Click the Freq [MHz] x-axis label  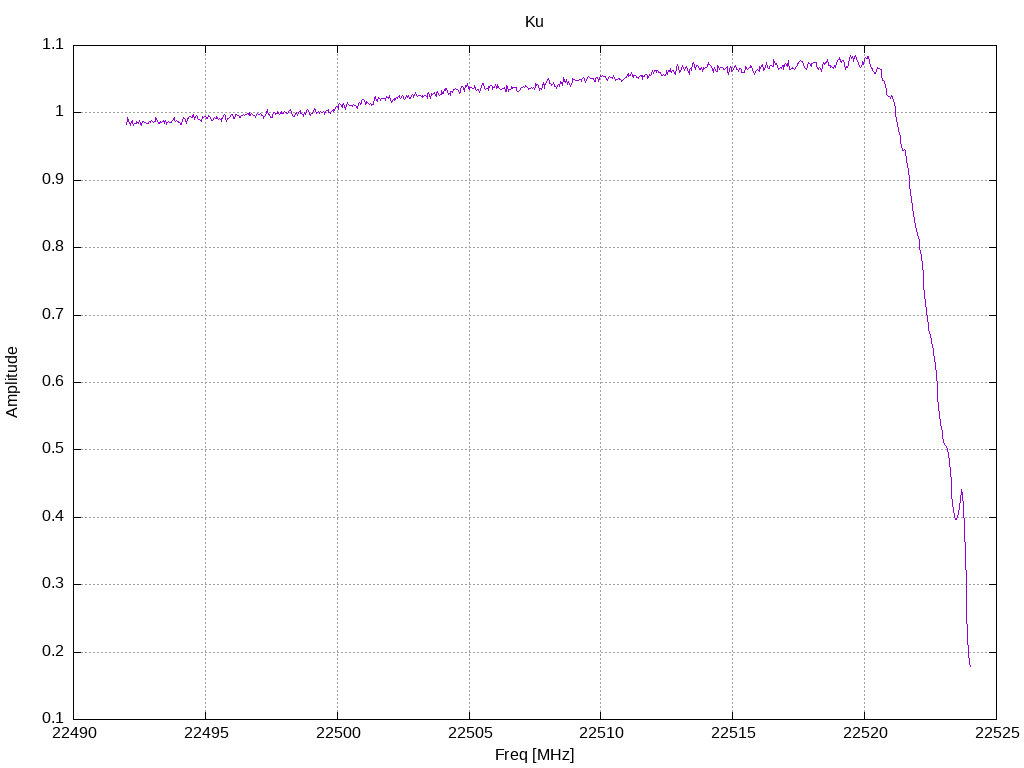(534, 754)
